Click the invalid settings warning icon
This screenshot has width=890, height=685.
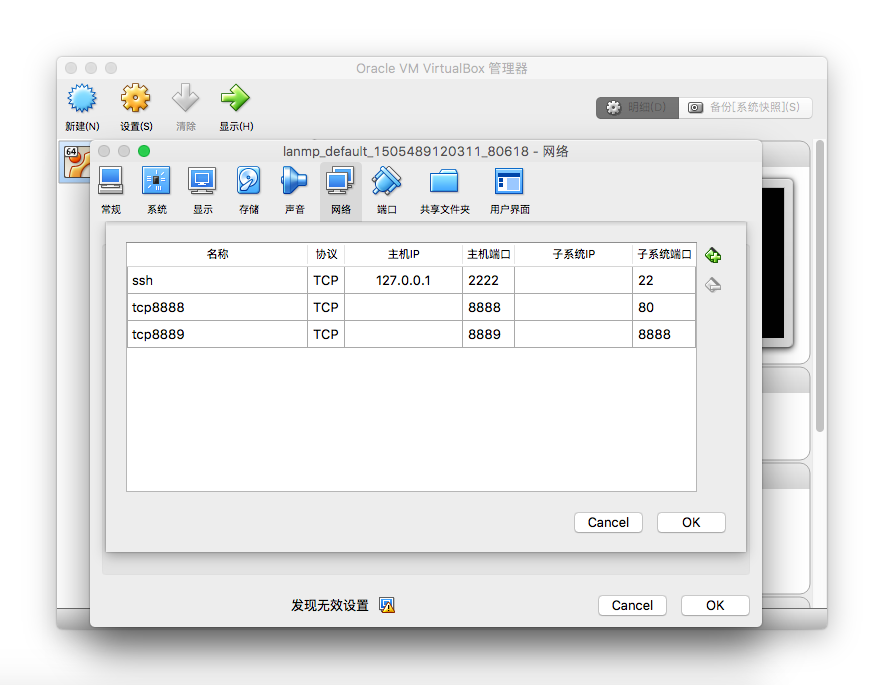[x=387, y=605]
